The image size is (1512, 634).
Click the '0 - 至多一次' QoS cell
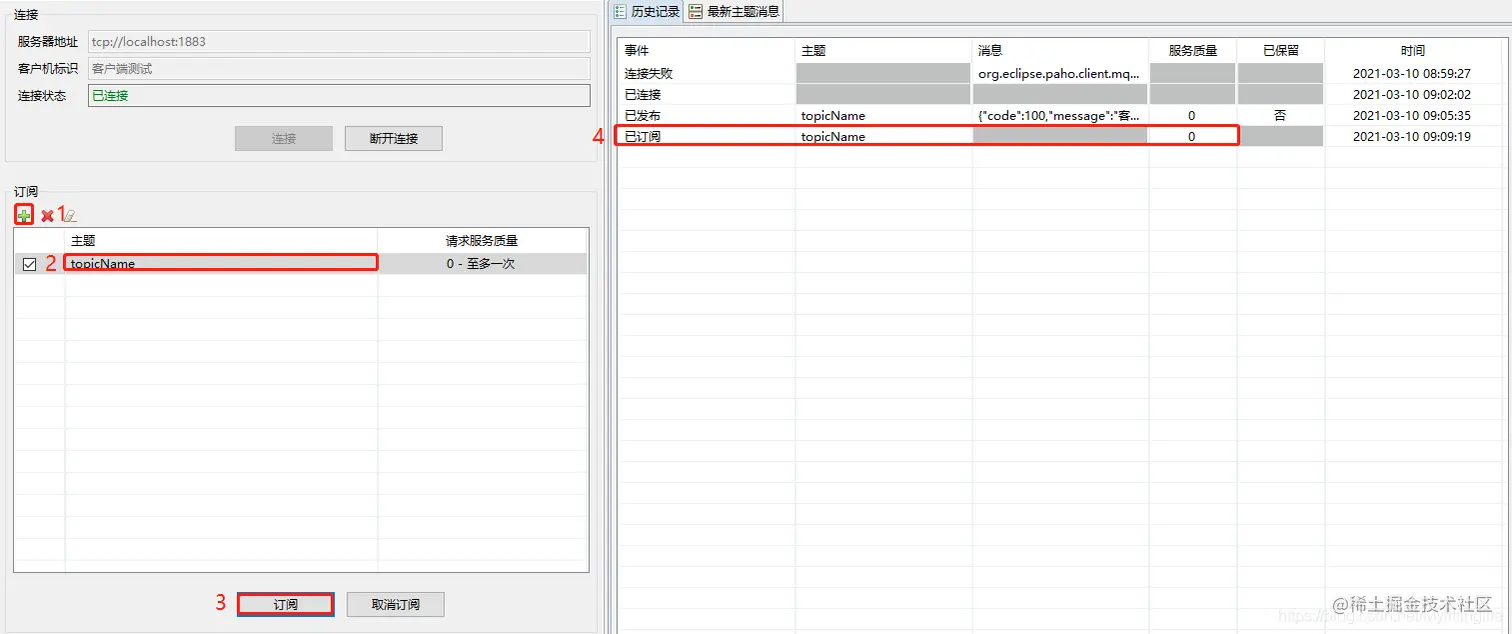481,264
